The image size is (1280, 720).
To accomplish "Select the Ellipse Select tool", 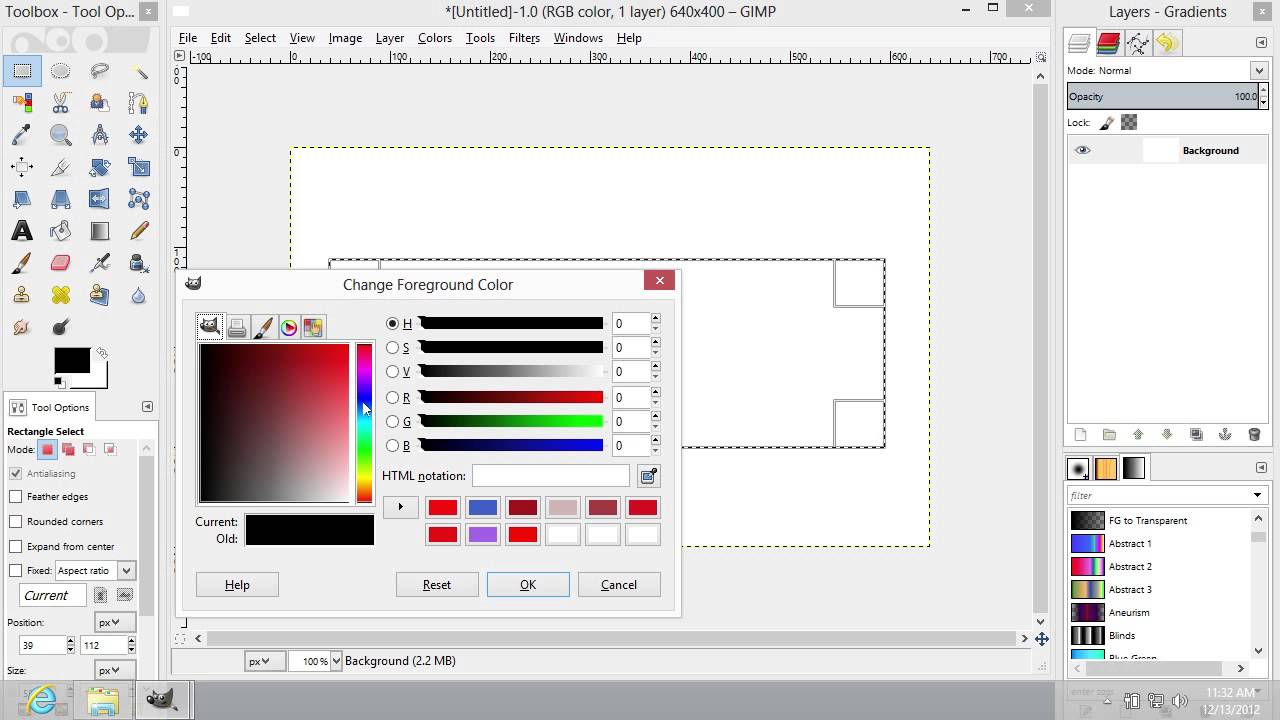I will (x=61, y=71).
